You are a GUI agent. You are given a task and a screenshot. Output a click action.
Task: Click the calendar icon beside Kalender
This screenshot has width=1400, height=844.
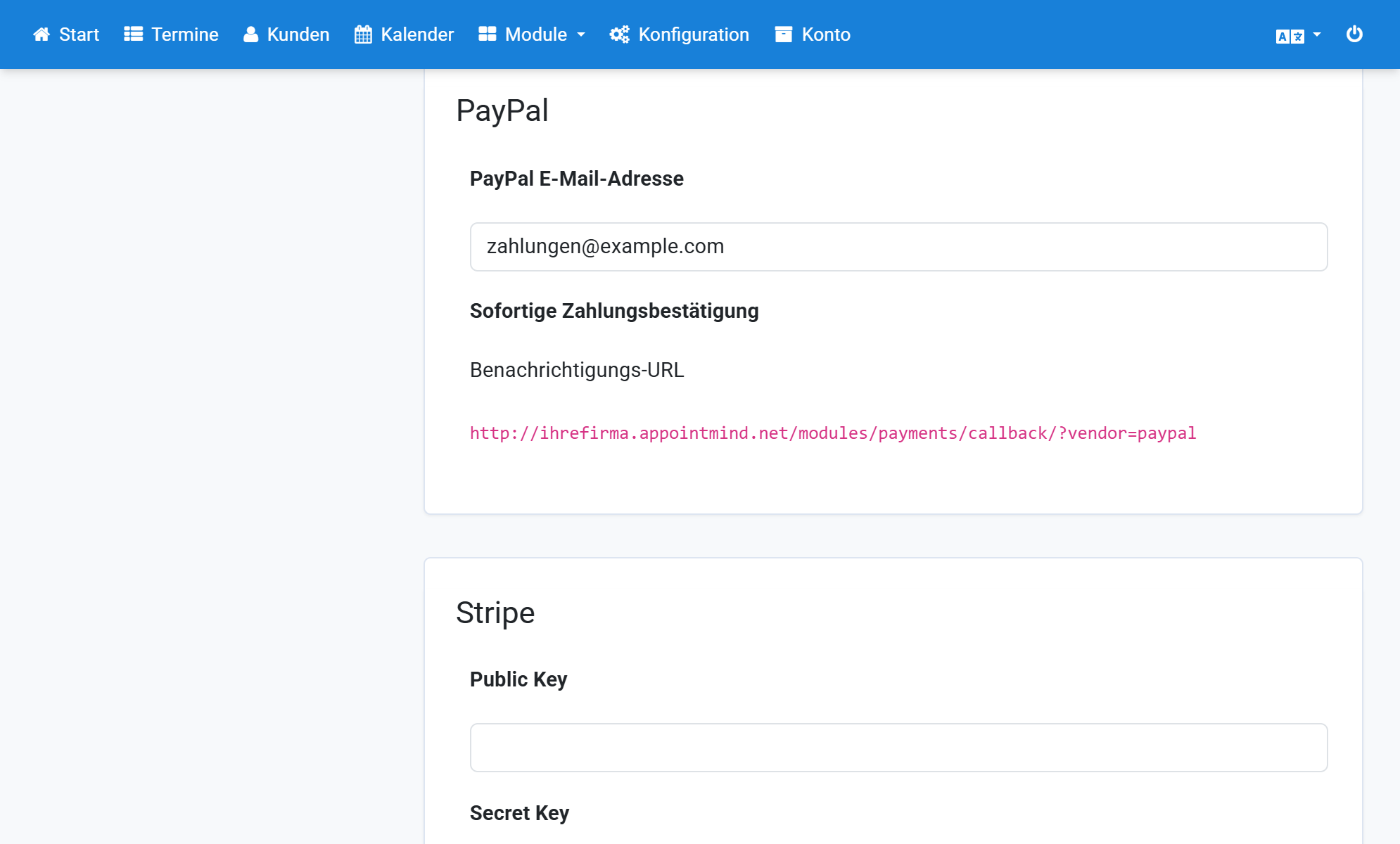363,34
